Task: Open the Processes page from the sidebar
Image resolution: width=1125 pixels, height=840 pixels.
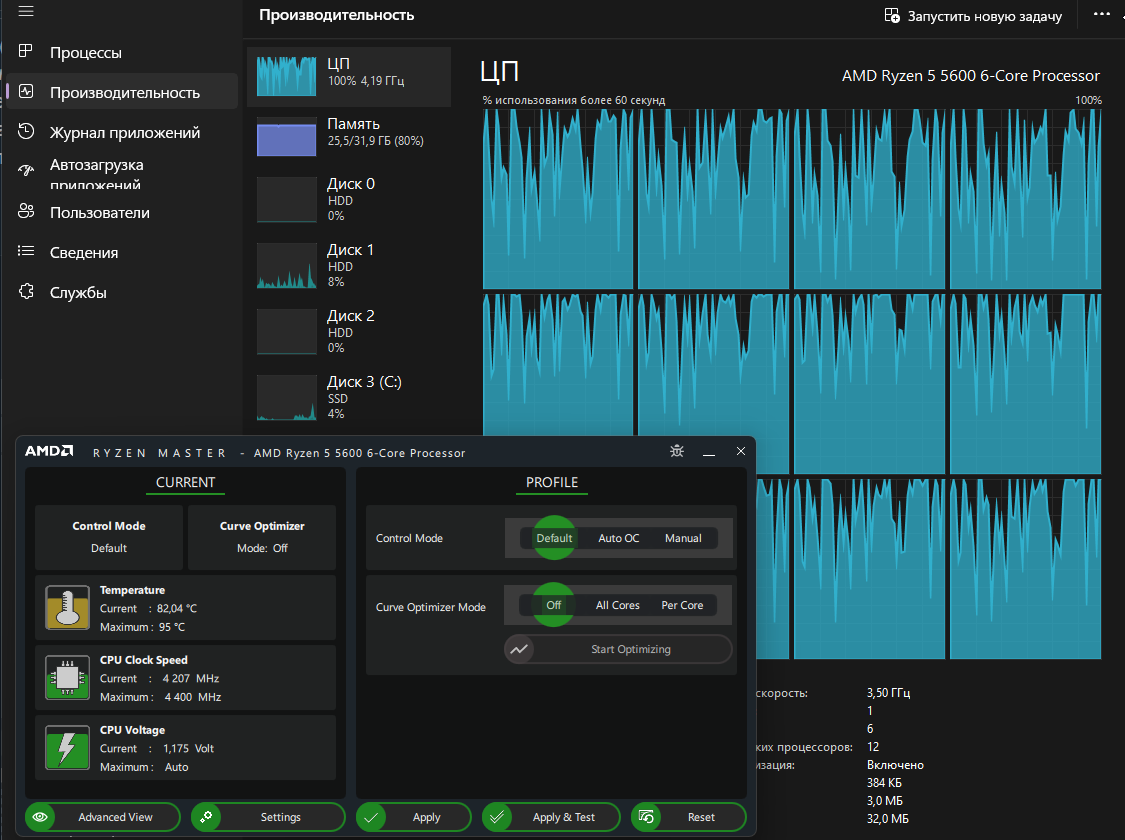Action: (x=85, y=52)
